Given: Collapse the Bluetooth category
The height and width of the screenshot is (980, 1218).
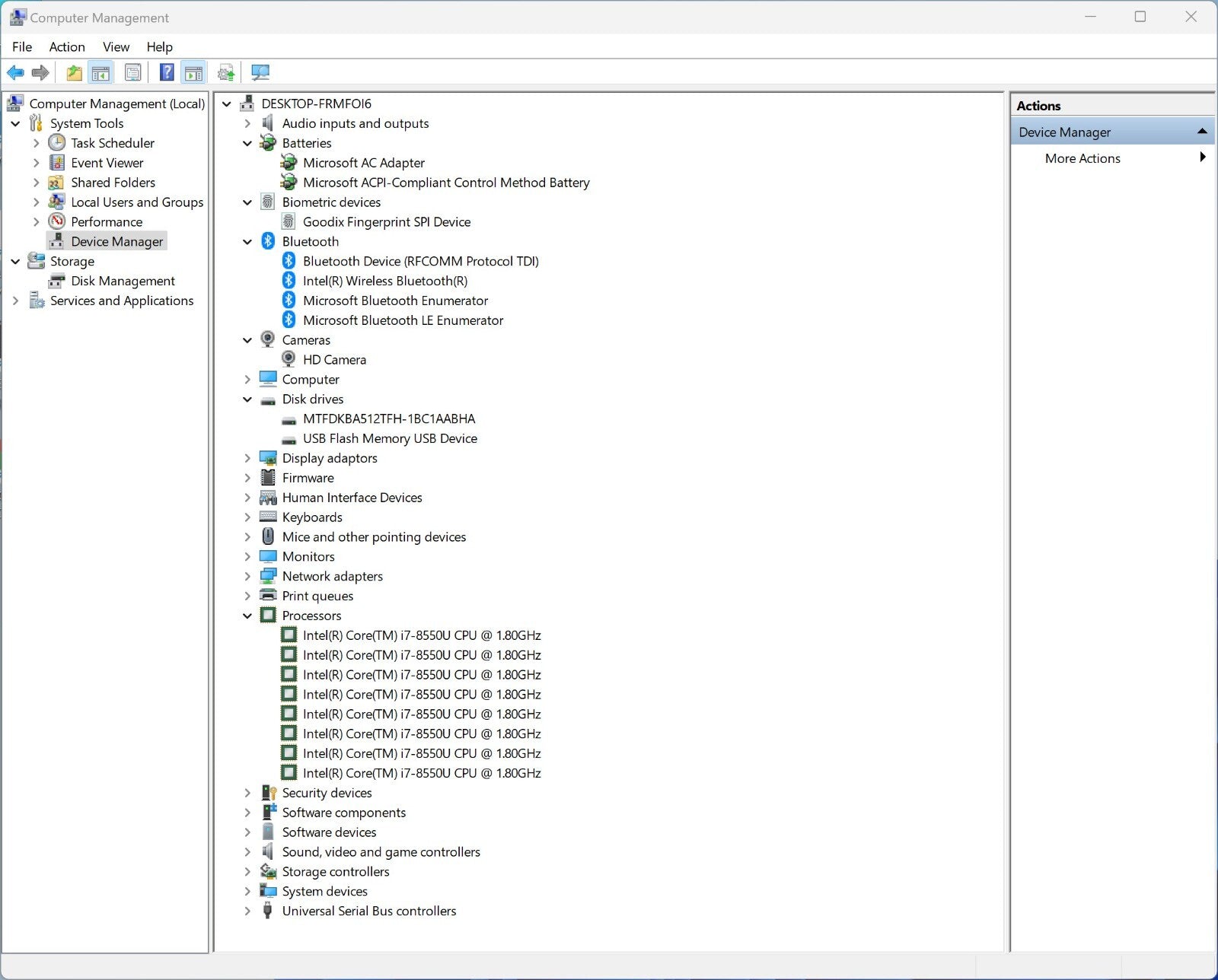Looking at the screenshot, I should click(x=247, y=241).
